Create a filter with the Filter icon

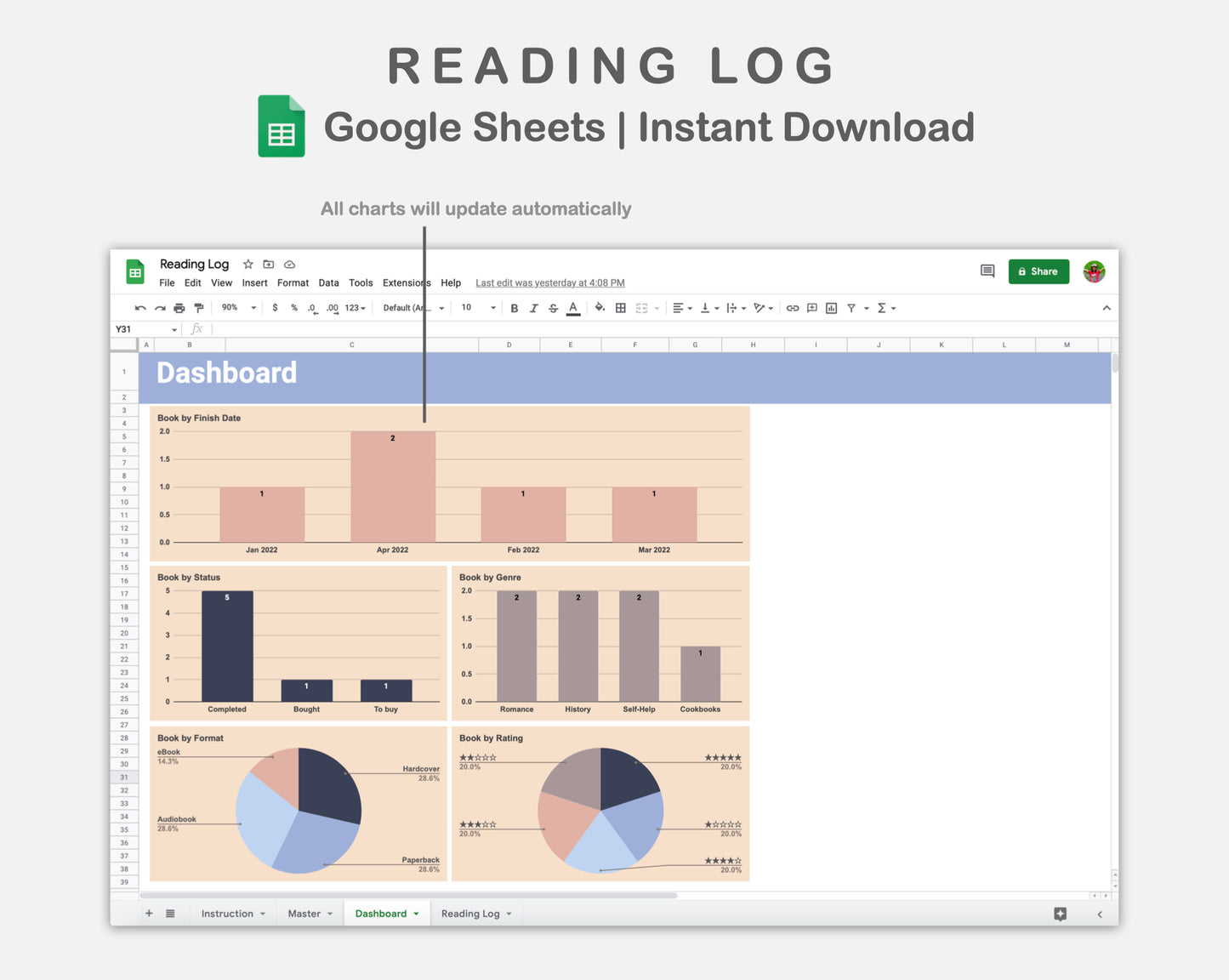pyautogui.click(x=852, y=307)
